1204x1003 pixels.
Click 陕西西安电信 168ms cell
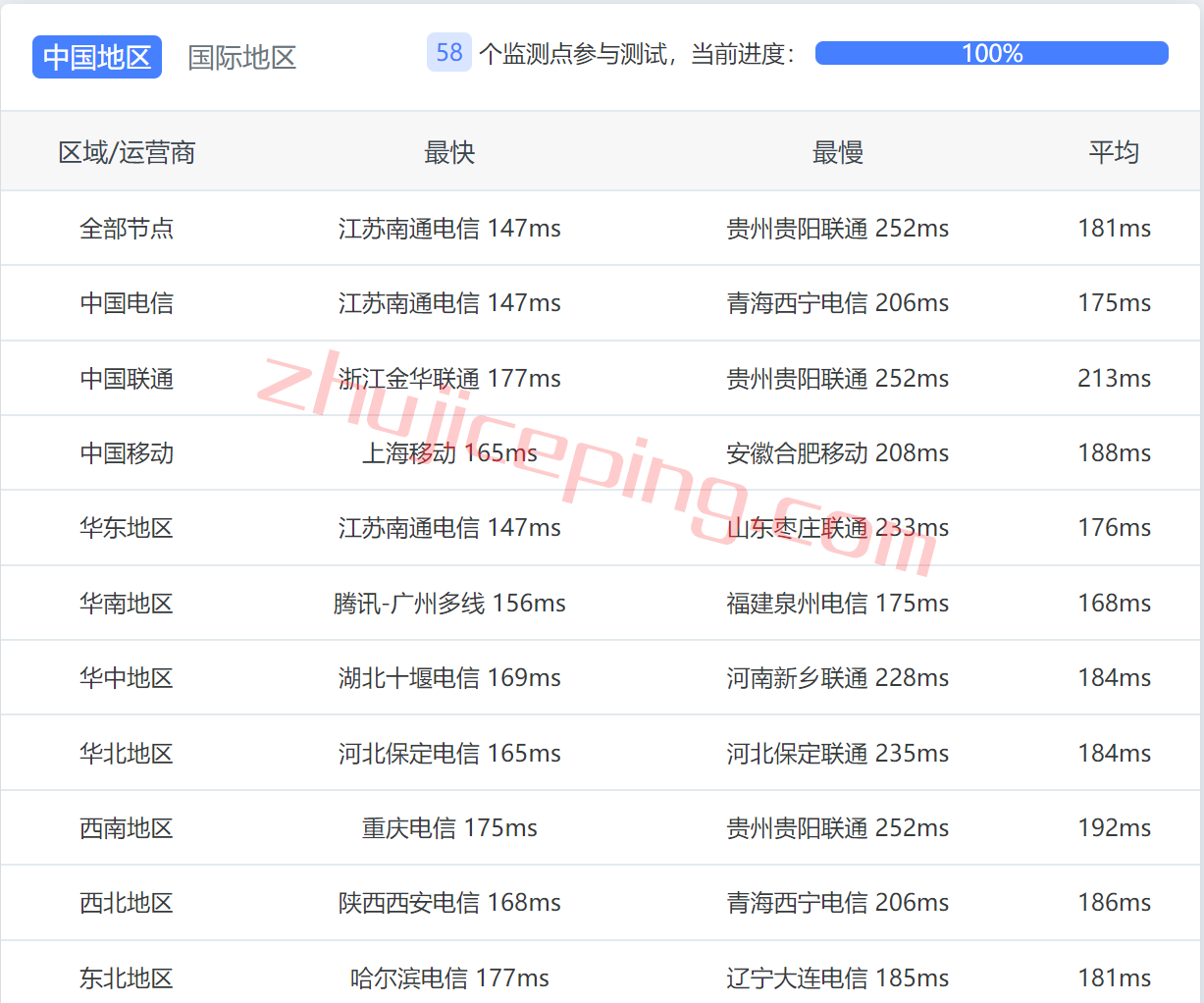[449, 903]
